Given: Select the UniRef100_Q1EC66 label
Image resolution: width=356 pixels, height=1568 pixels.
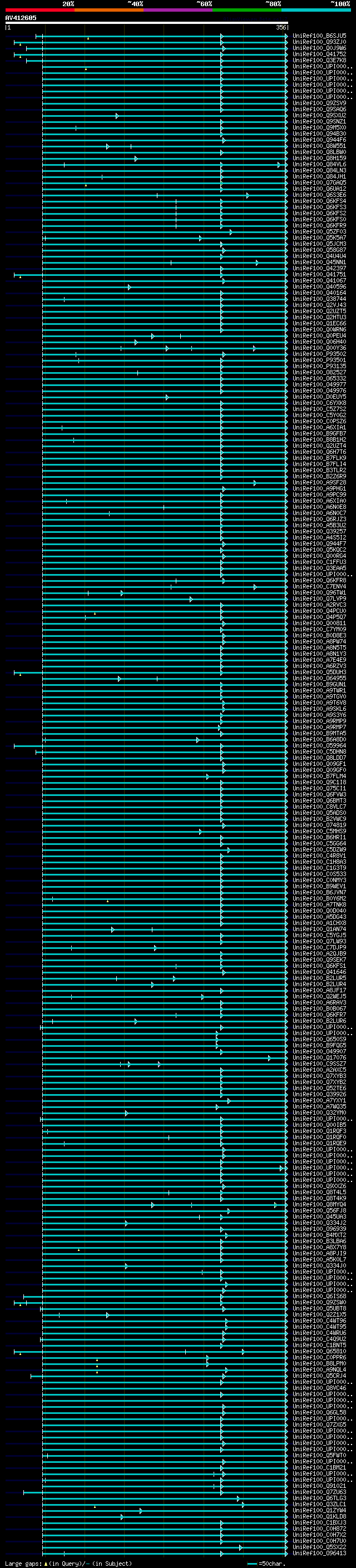Looking at the screenshot, I should point(319,323).
